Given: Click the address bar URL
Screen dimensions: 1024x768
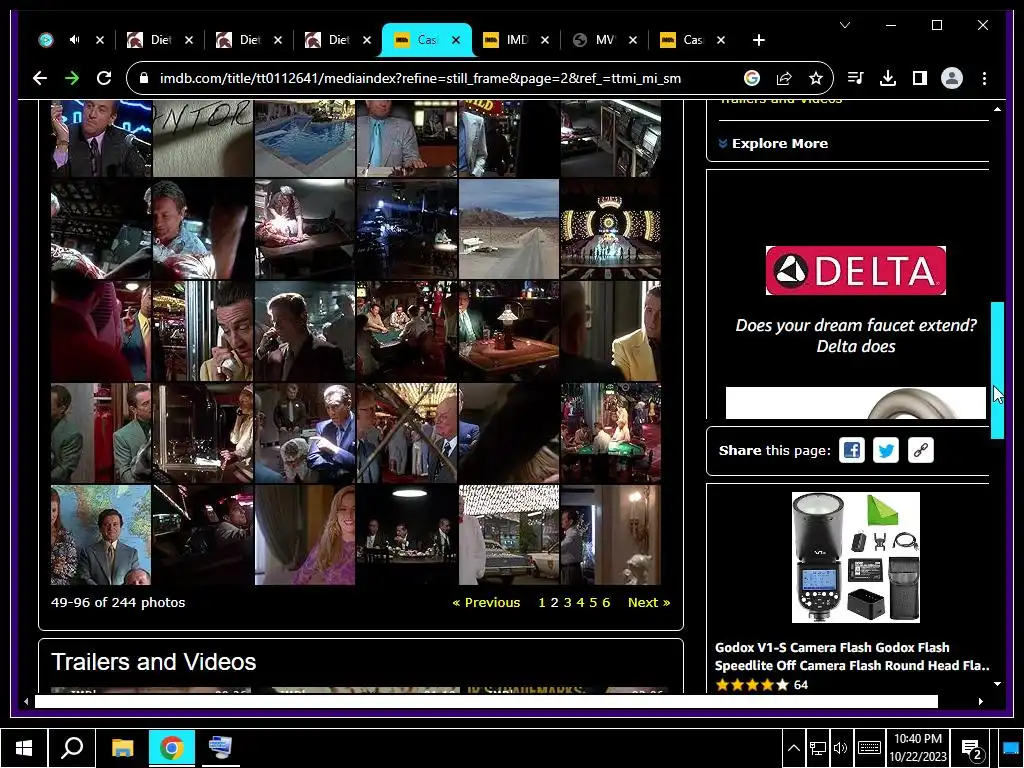Looking at the screenshot, I should 420,78.
